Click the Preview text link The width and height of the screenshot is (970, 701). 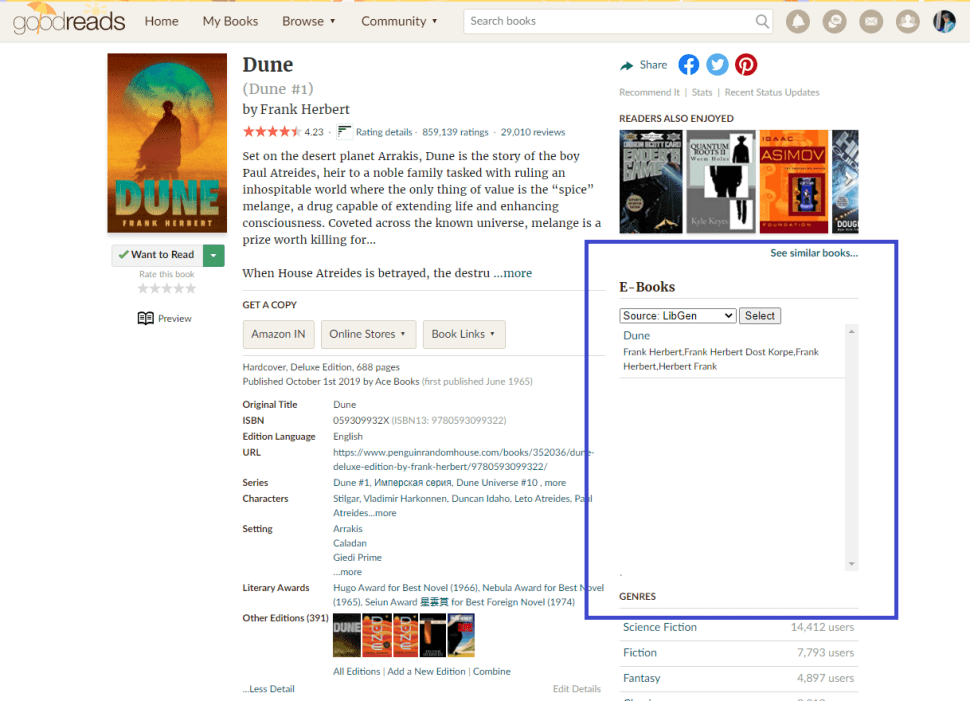(174, 318)
